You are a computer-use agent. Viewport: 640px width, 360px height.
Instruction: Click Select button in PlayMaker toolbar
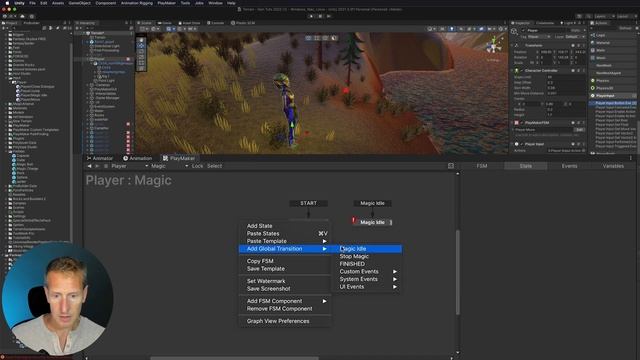point(214,166)
